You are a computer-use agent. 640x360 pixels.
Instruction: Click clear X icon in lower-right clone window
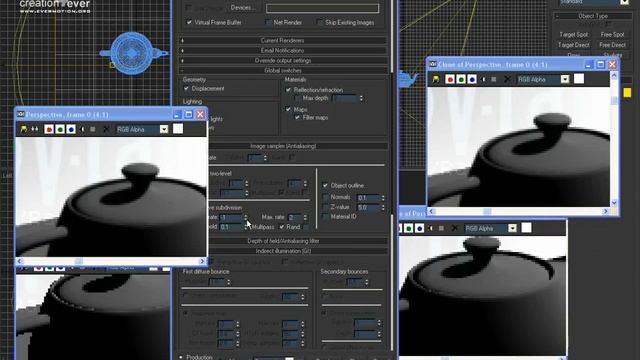[455, 229]
